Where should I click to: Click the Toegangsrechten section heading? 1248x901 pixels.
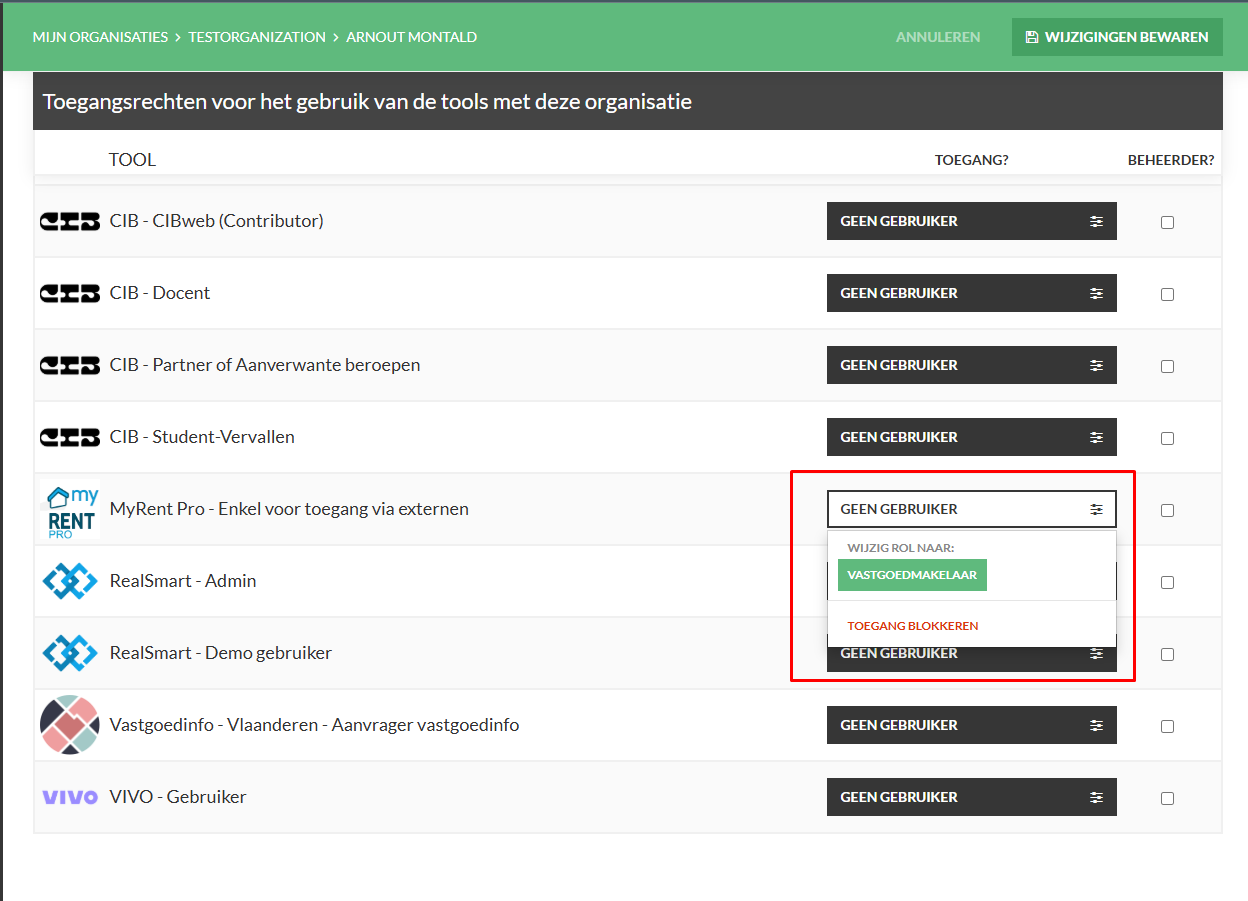(x=367, y=101)
